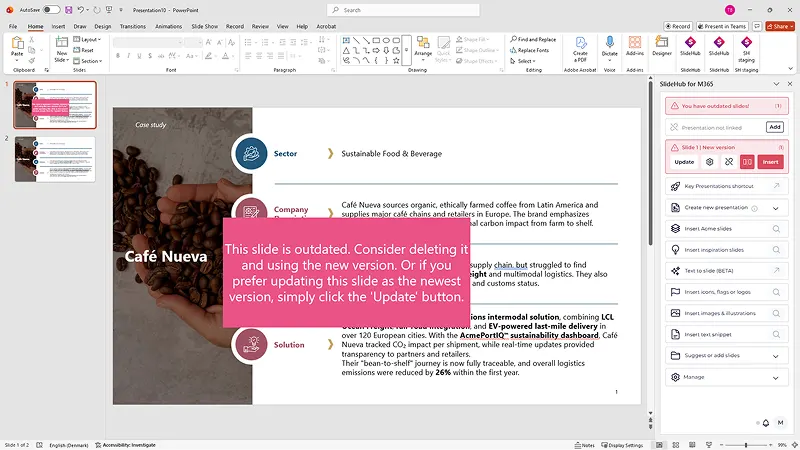Click the Update button for Slide 1

click(684, 162)
